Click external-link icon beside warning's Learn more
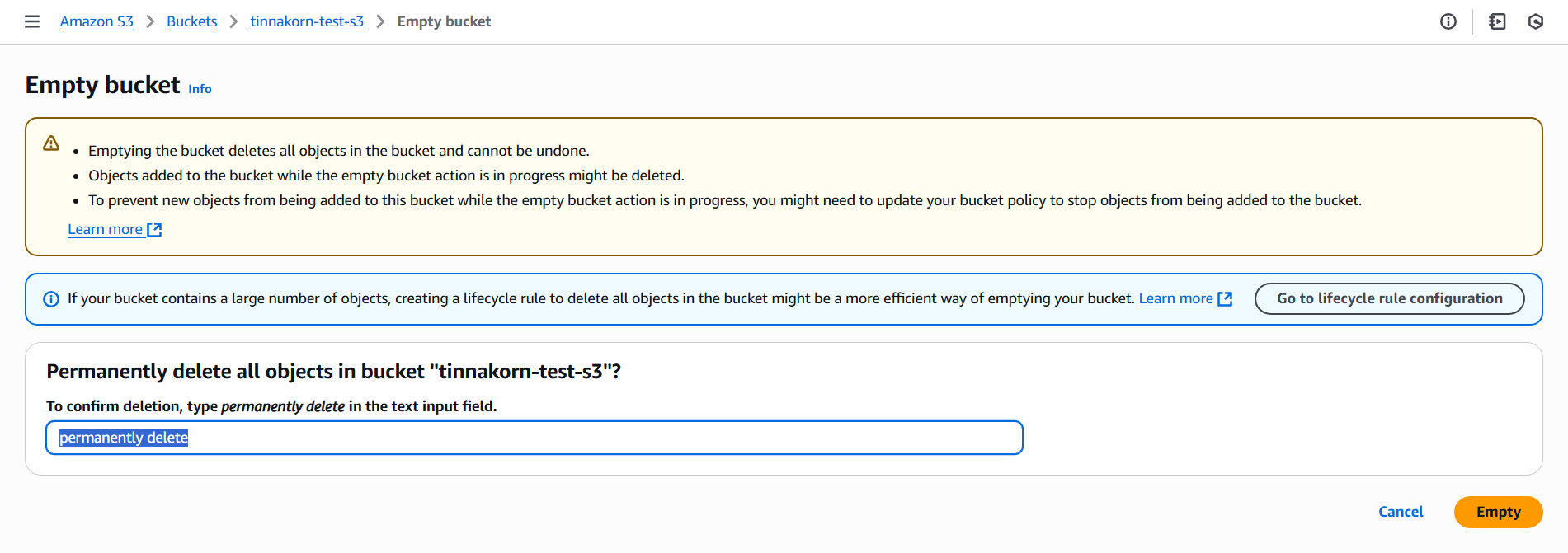 click(154, 230)
